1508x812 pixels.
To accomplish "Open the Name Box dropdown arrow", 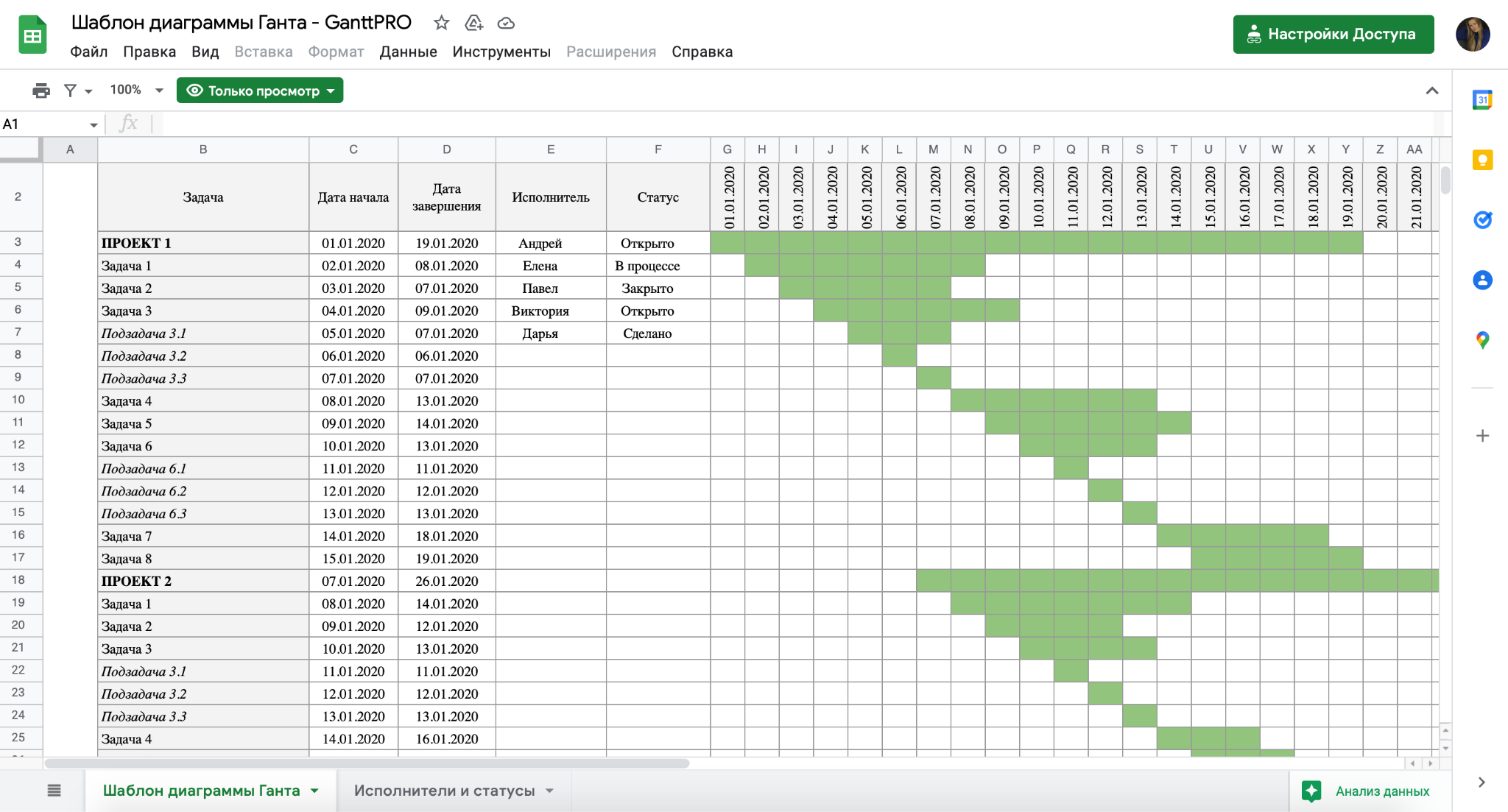I will pyautogui.click(x=94, y=124).
